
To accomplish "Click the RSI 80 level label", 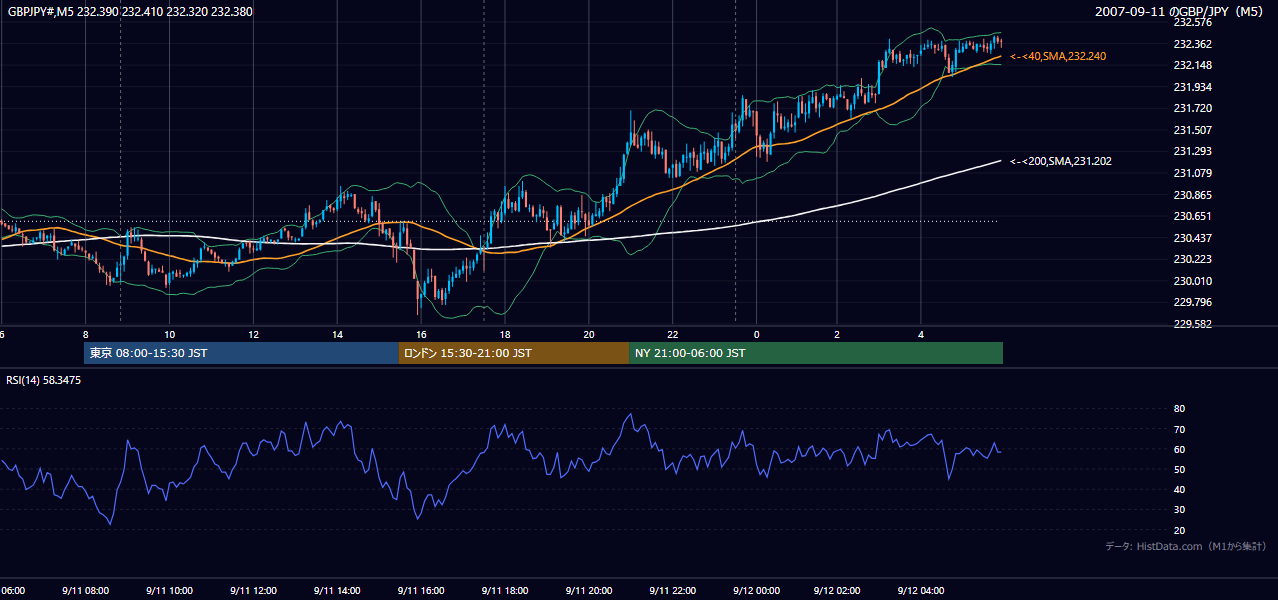I will 1179,409.
